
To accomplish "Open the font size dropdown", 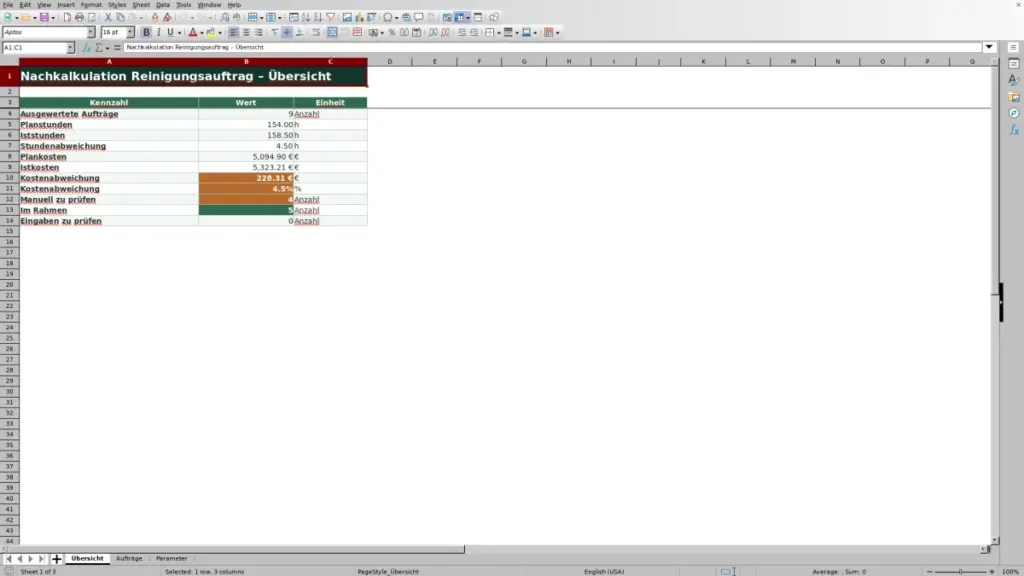I will click(130, 33).
